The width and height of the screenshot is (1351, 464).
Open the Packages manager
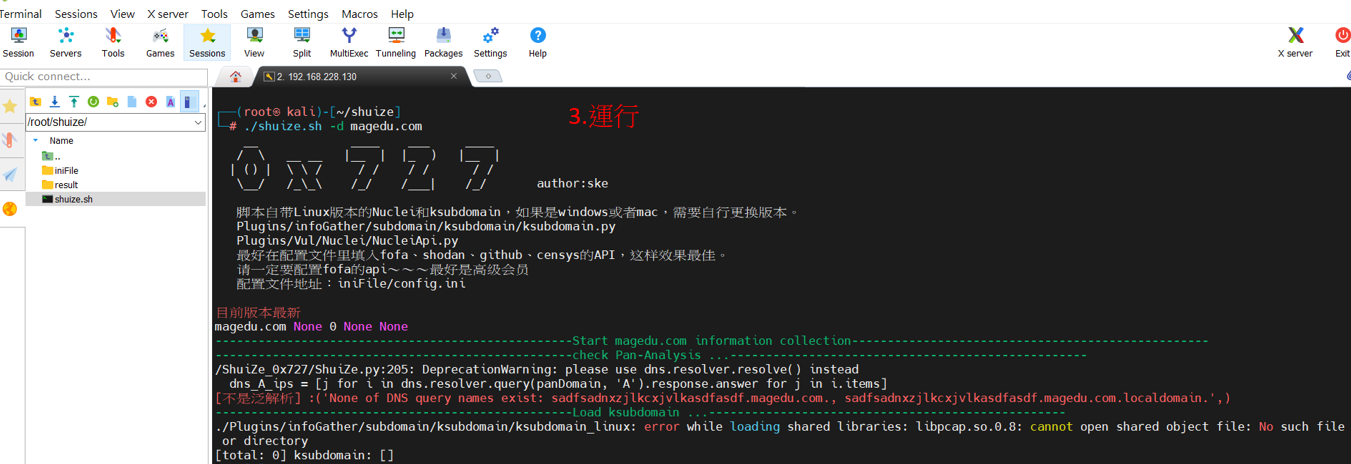tap(443, 42)
